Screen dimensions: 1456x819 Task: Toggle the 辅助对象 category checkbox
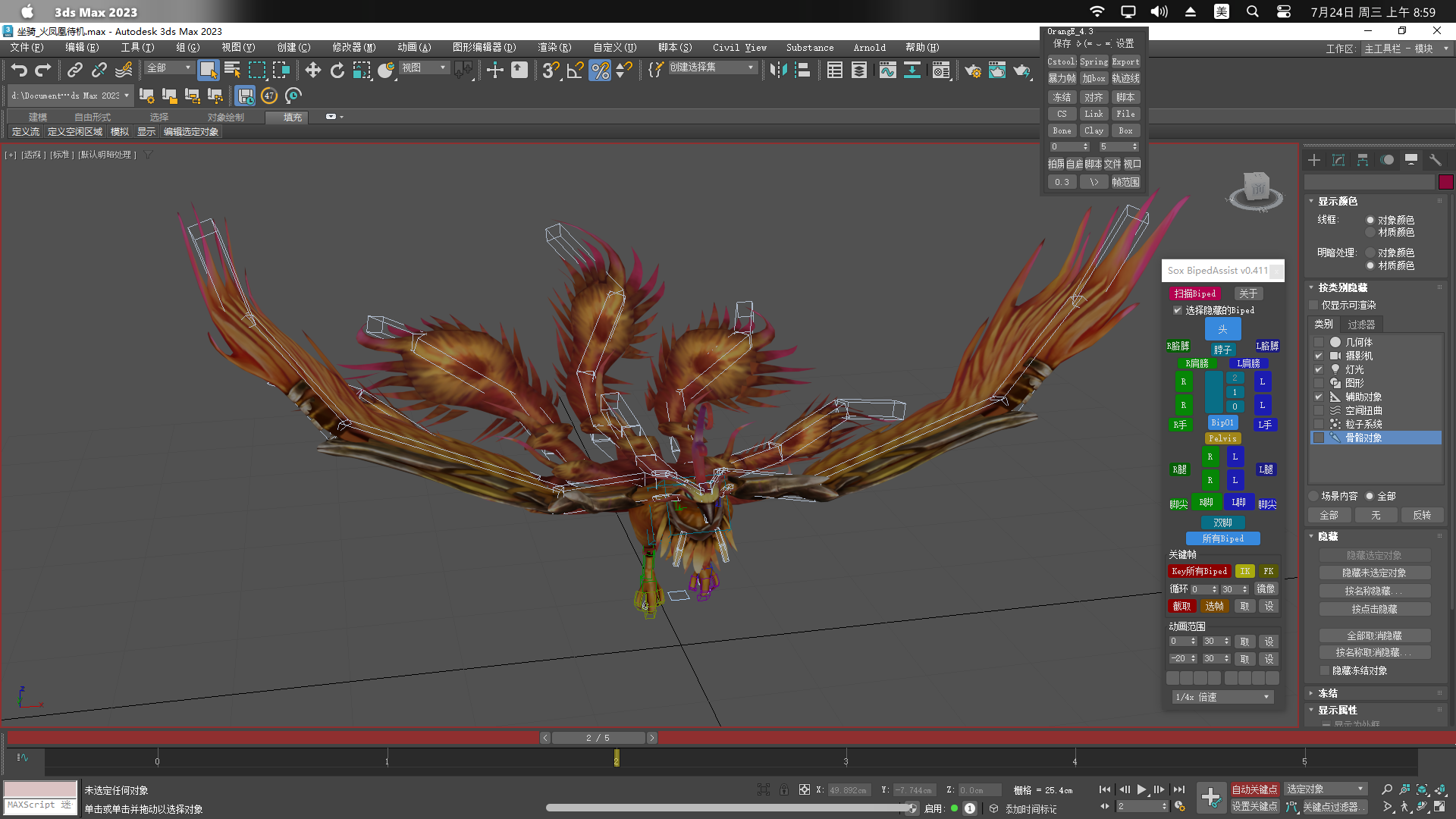(1319, 397)
